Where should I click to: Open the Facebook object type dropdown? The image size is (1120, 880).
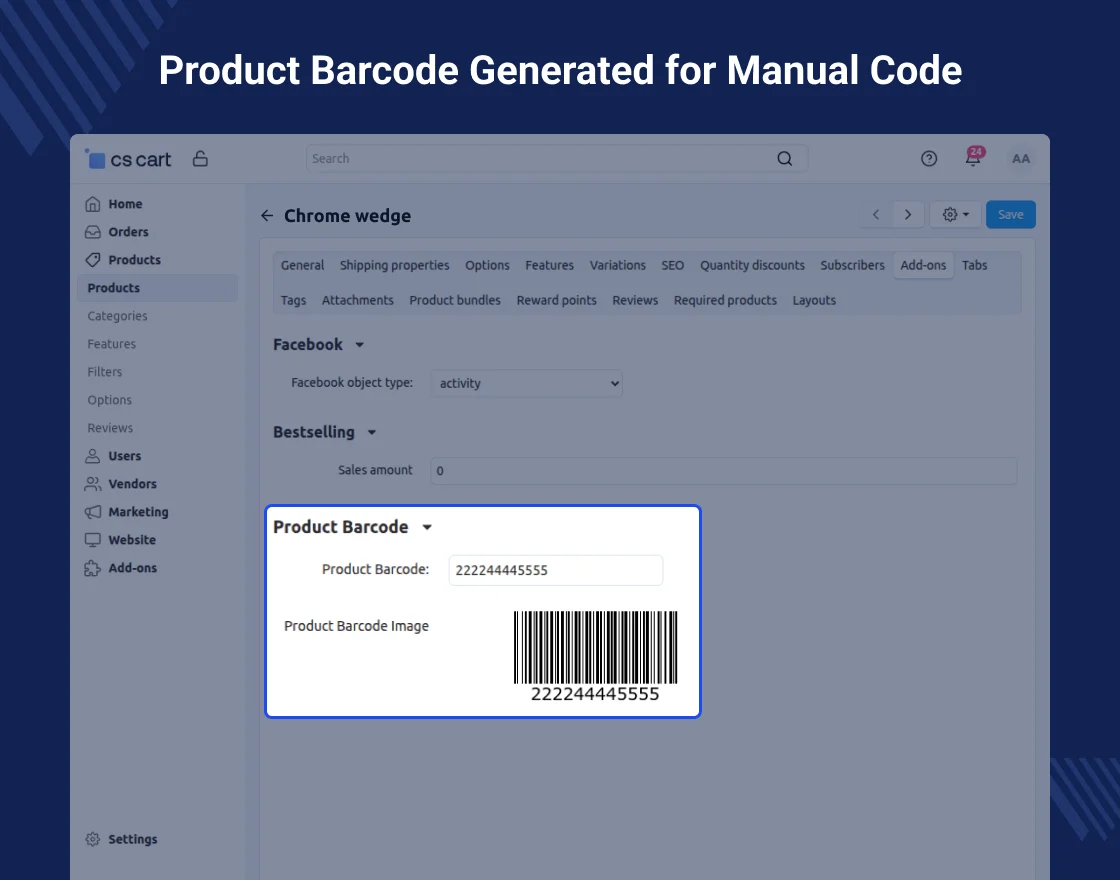click(x=527, y=383)
